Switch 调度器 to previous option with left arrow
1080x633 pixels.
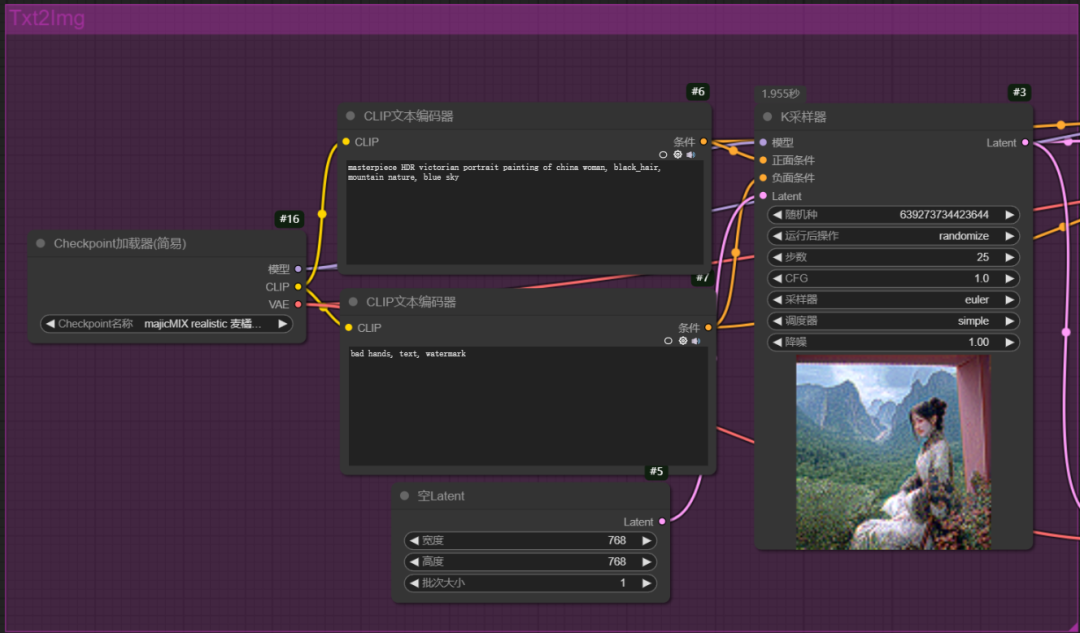coord(778,321)
